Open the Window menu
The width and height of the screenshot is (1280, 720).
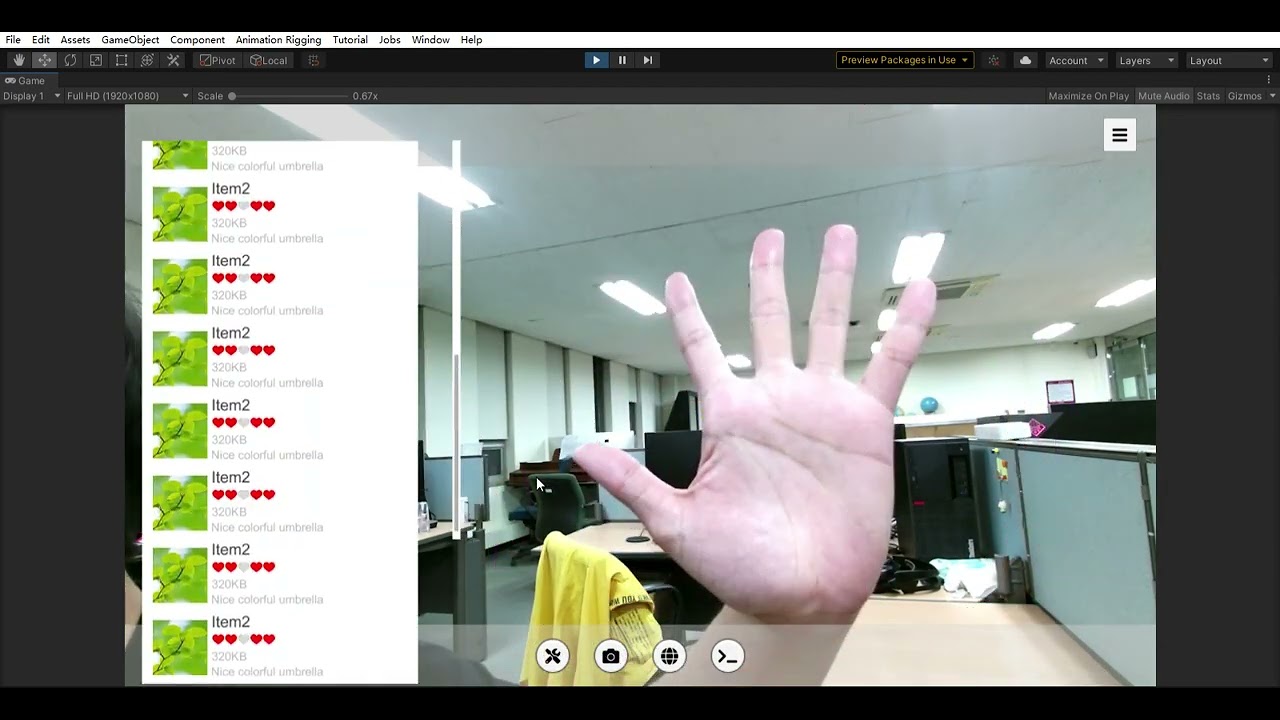tap(430, 40)
